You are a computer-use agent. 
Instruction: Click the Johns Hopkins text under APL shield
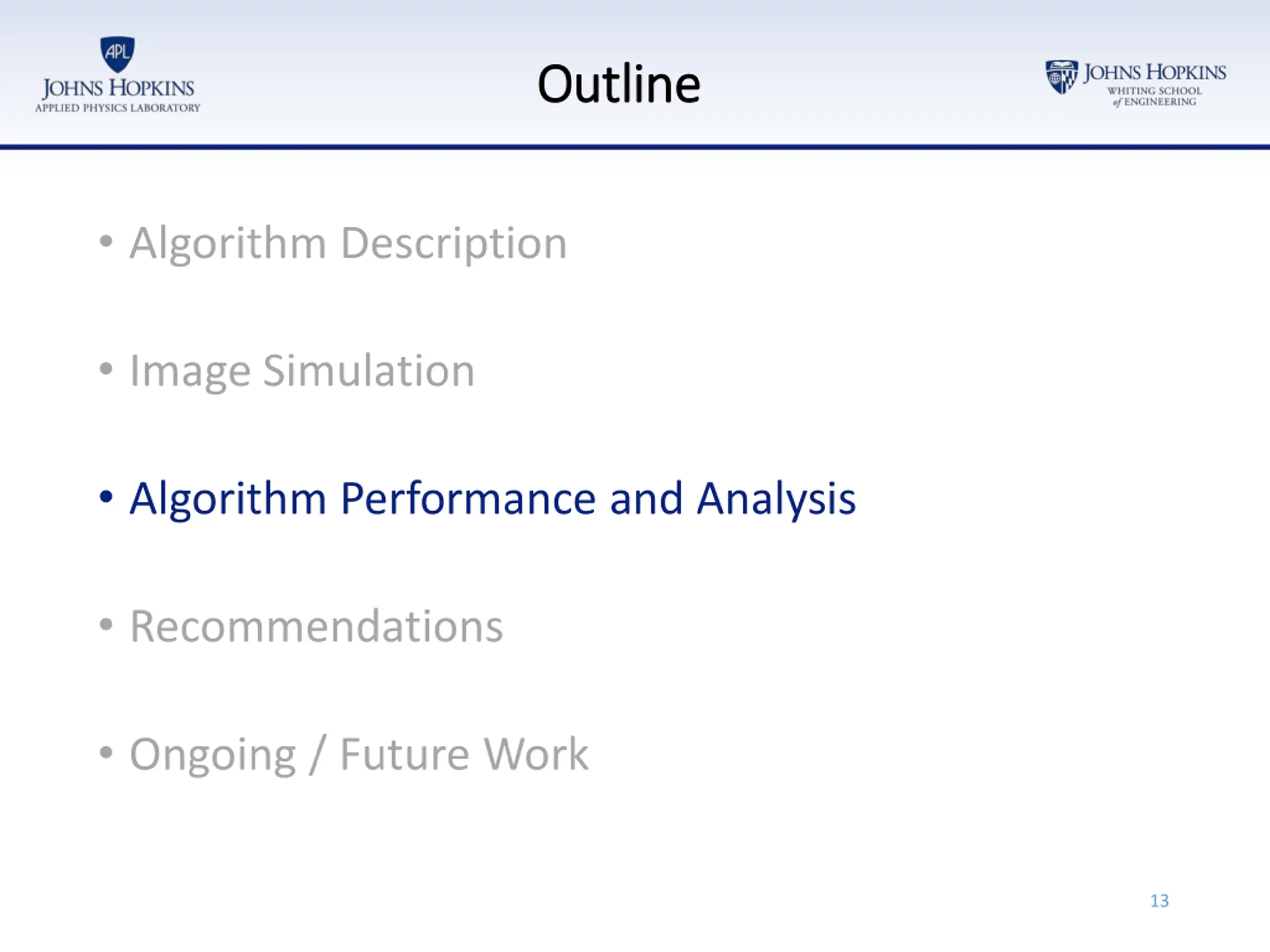[118, 88]
